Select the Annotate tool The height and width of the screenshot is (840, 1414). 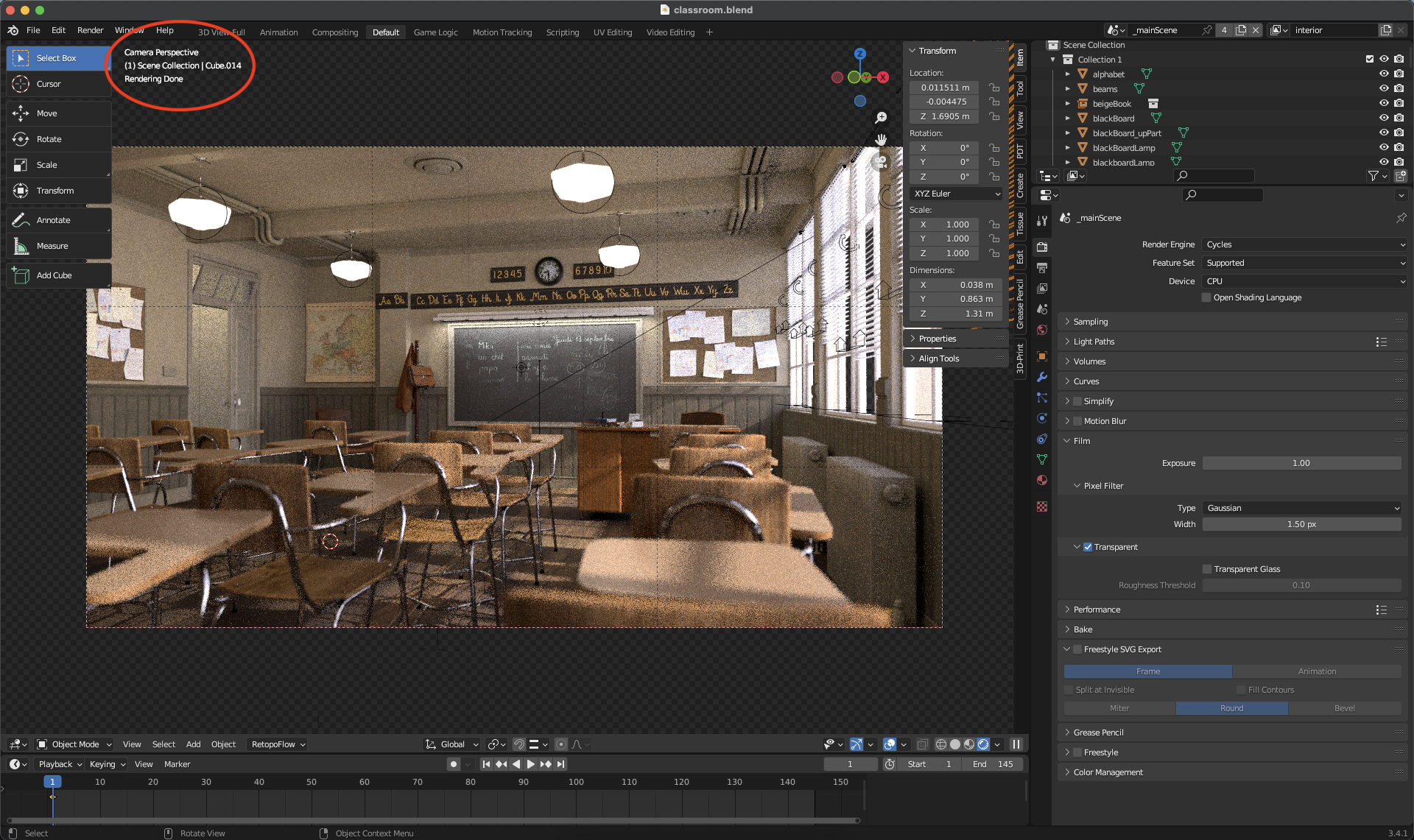click(x=59, y=220)
